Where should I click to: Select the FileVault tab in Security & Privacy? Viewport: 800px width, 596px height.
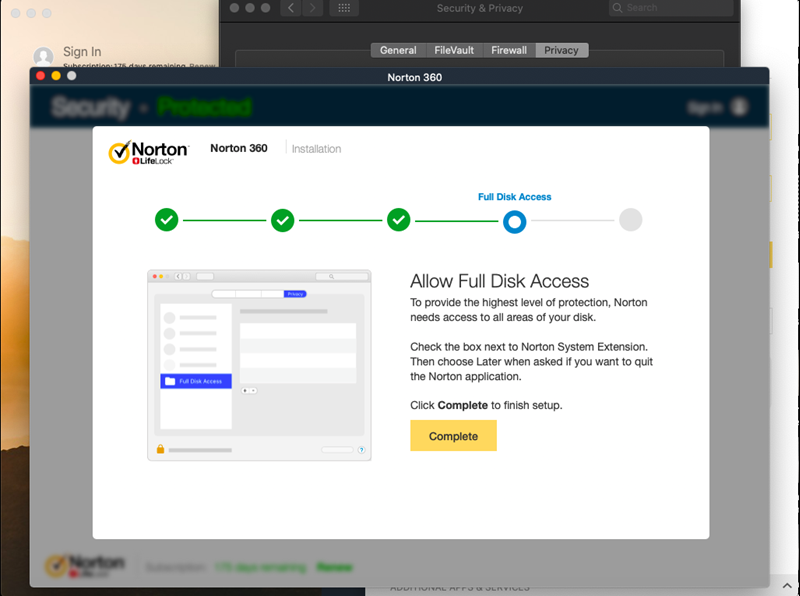click(x=454, y=50)
